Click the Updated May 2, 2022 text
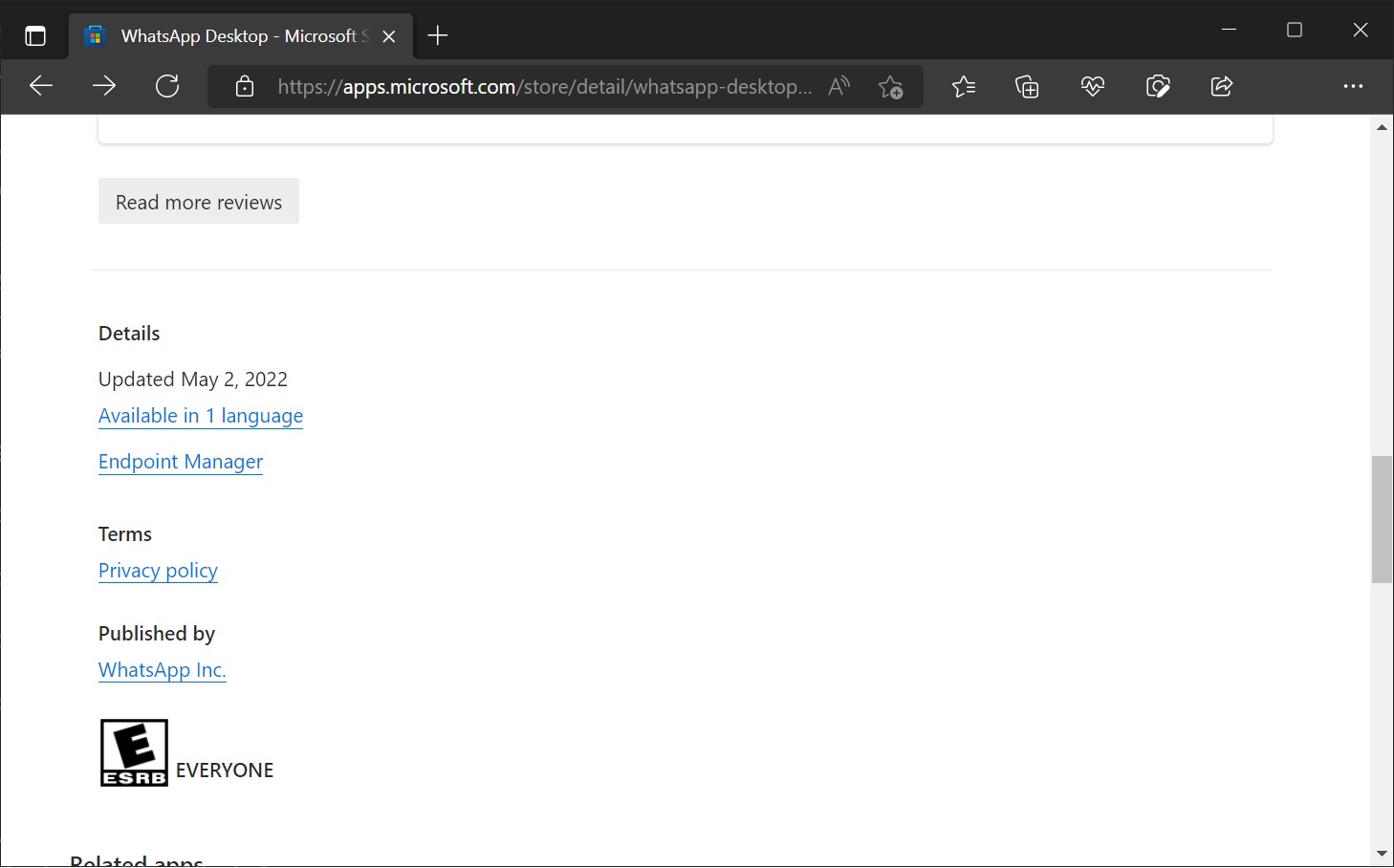This screenshot has height=868, width=1394. click(193, 380)
